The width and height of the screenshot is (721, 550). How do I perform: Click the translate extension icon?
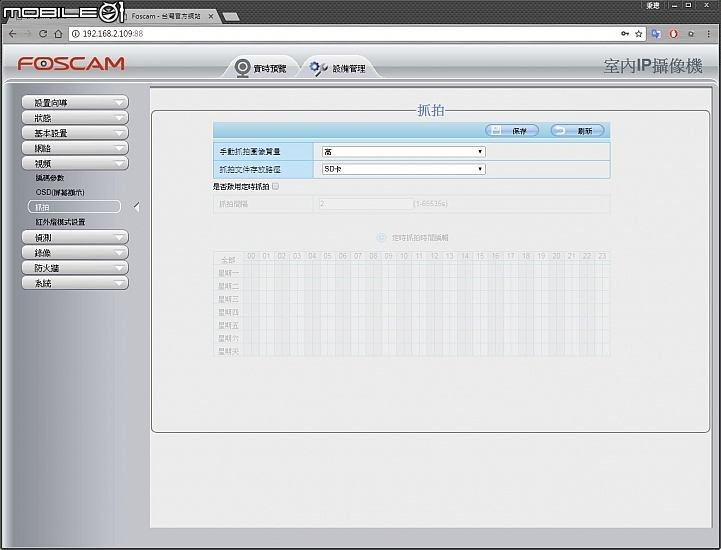pos(656,34)
